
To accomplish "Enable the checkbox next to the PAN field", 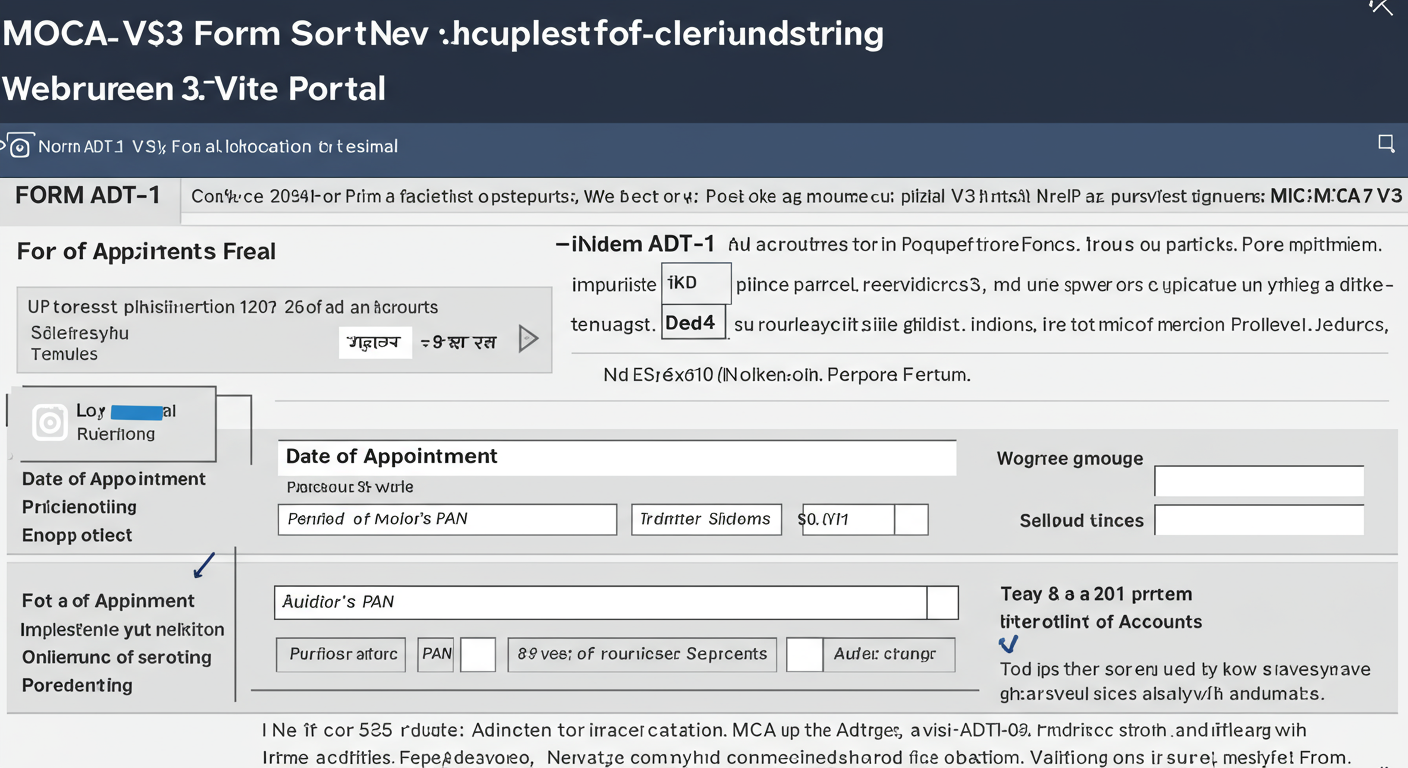I will point(478,655).
